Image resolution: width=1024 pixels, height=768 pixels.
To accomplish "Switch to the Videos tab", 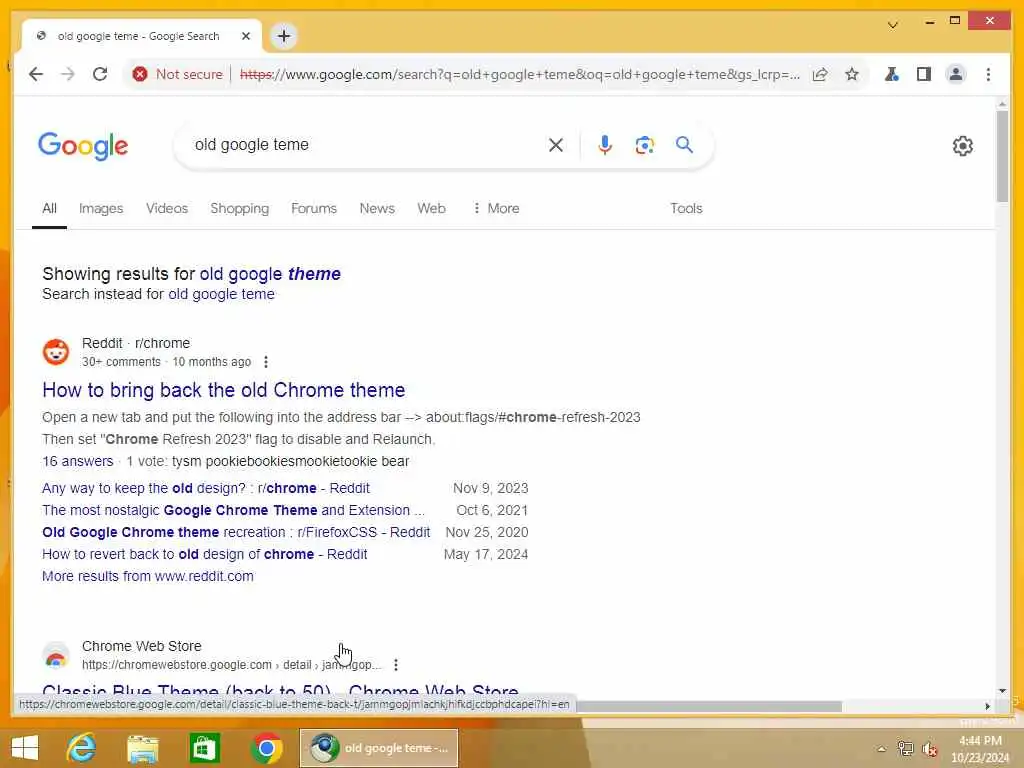I will pos(167,208).
